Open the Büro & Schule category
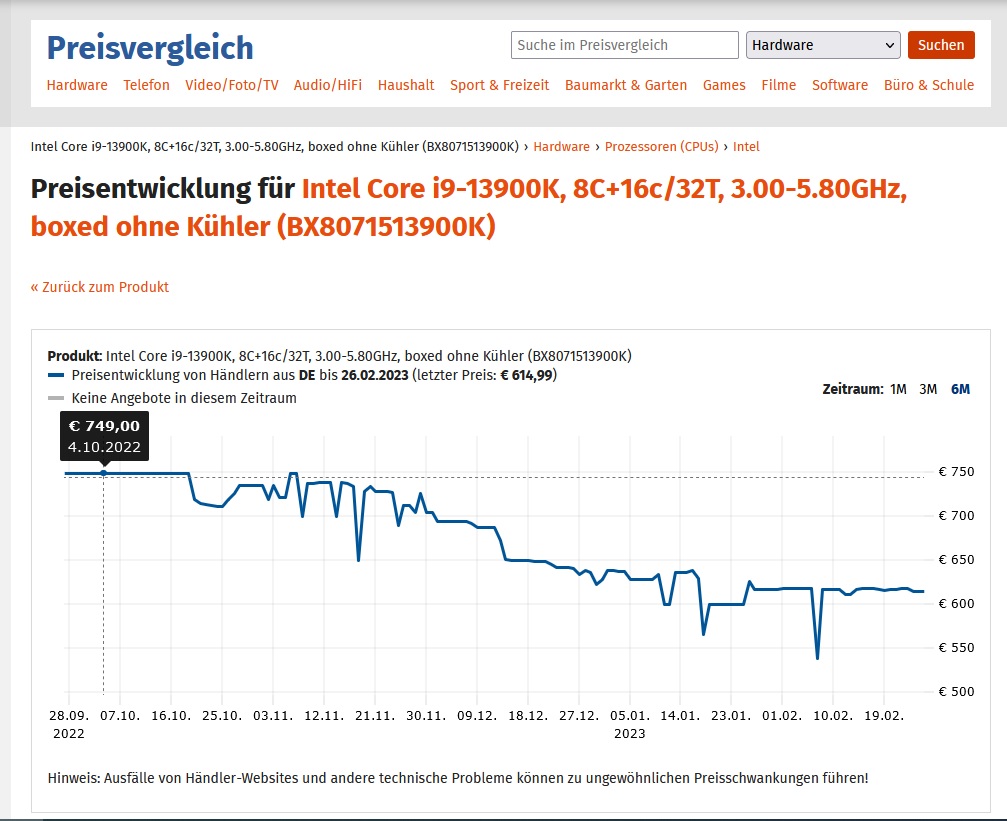The height and width of the screenshot is (821, 1007). coord(928,85)
